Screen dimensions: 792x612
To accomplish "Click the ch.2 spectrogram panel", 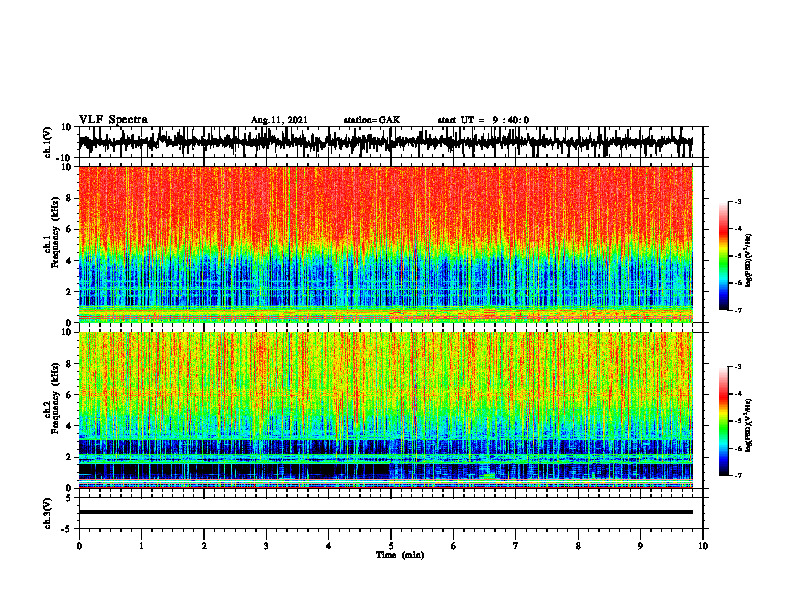I will tap(386, 410).
